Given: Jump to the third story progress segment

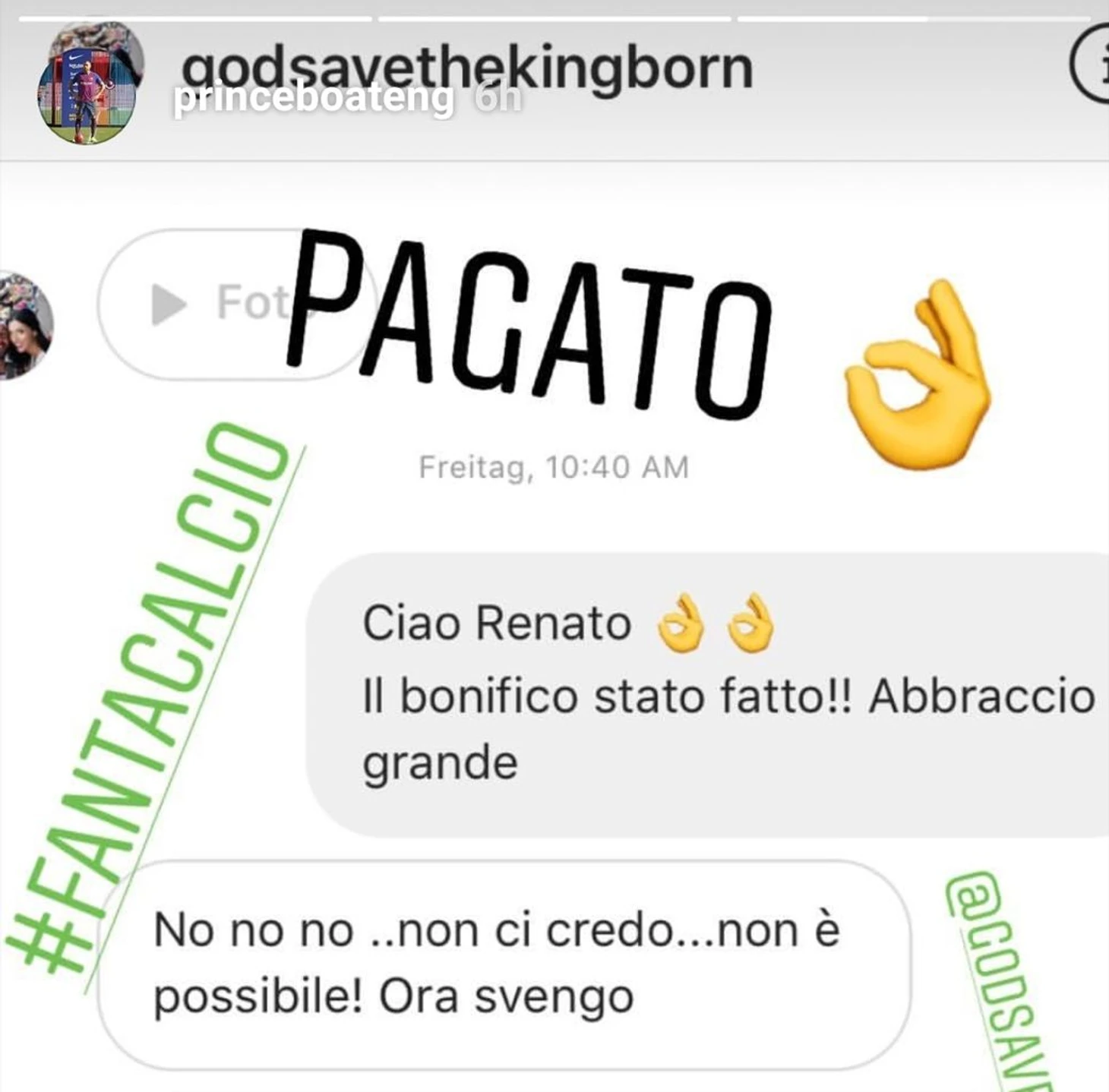Looking at the screenshot, I should 915,17.
